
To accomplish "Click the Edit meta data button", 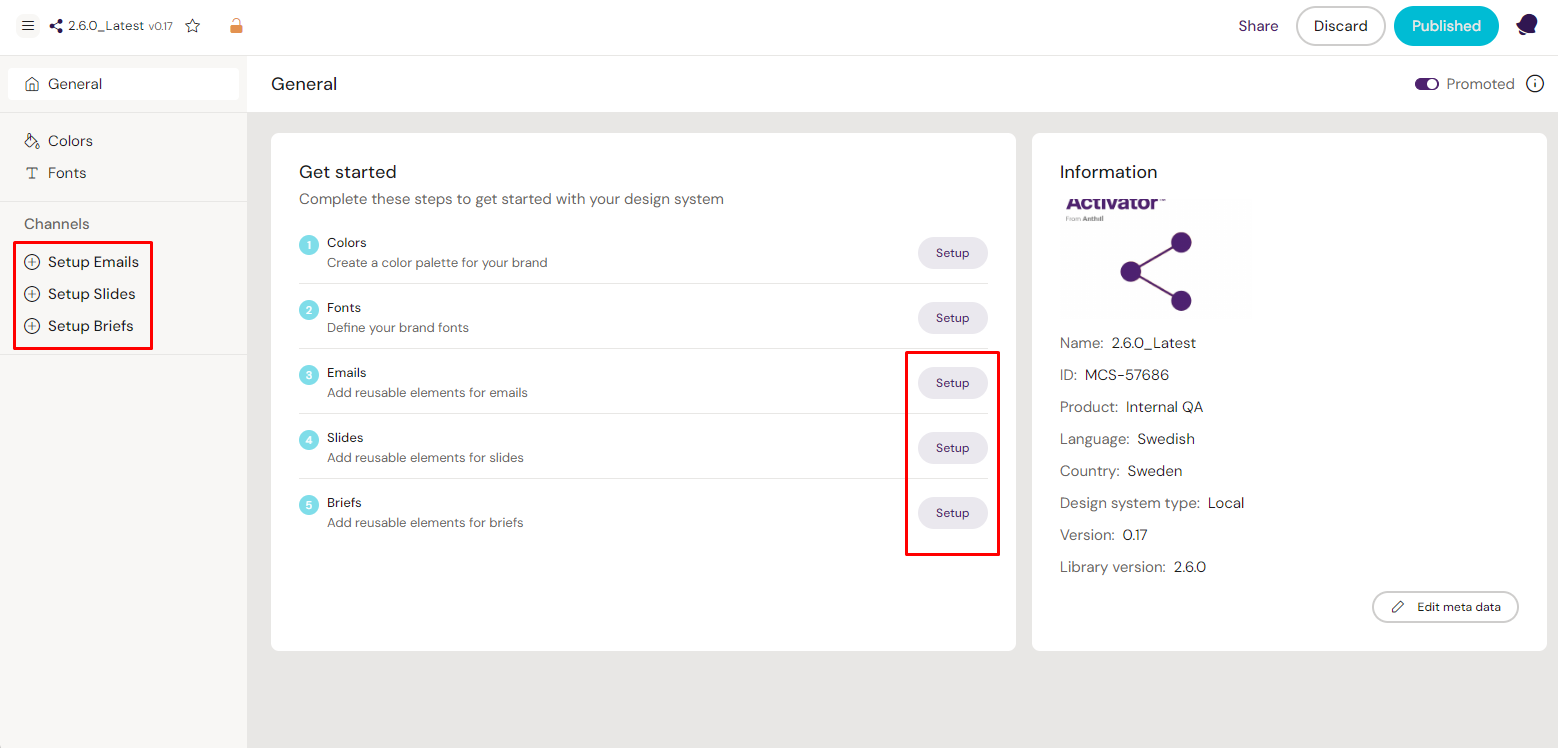I will pyautogui.click(x=1445, y=607).
